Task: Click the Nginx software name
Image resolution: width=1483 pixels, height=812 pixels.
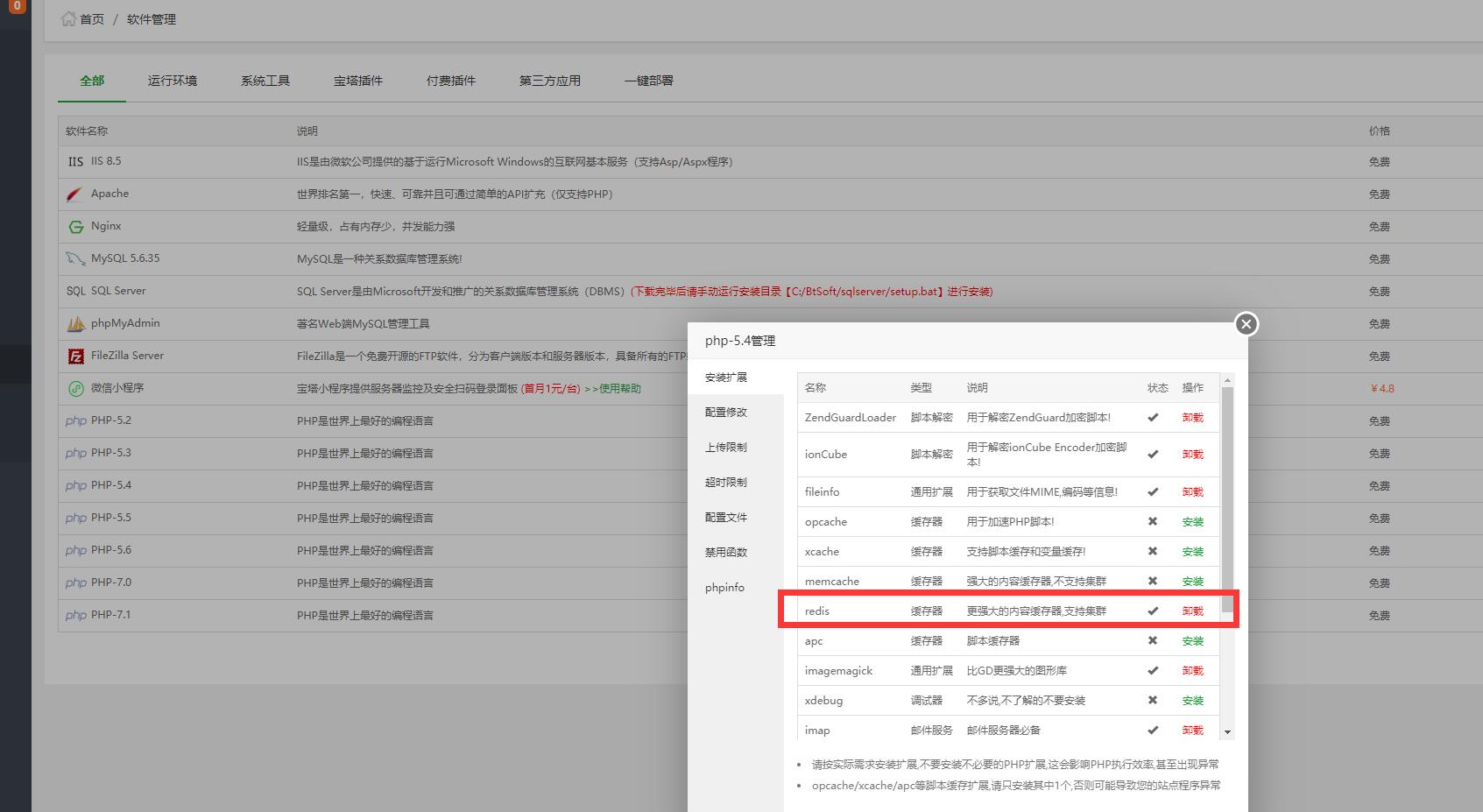Action: pos(106,226)
